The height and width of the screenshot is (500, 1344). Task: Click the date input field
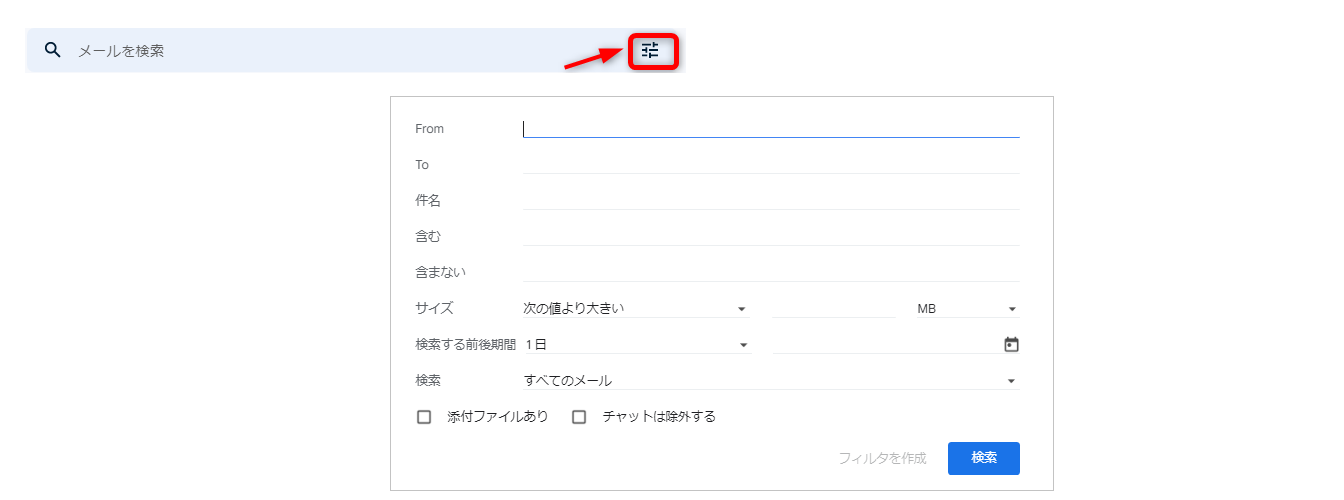pyautogui.click(x=883, y=345)
